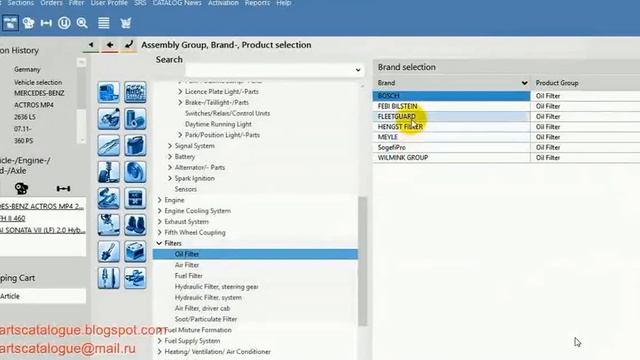The image size is (640, 360).
Task: Click the Search input field
Action: pos(269,70)
